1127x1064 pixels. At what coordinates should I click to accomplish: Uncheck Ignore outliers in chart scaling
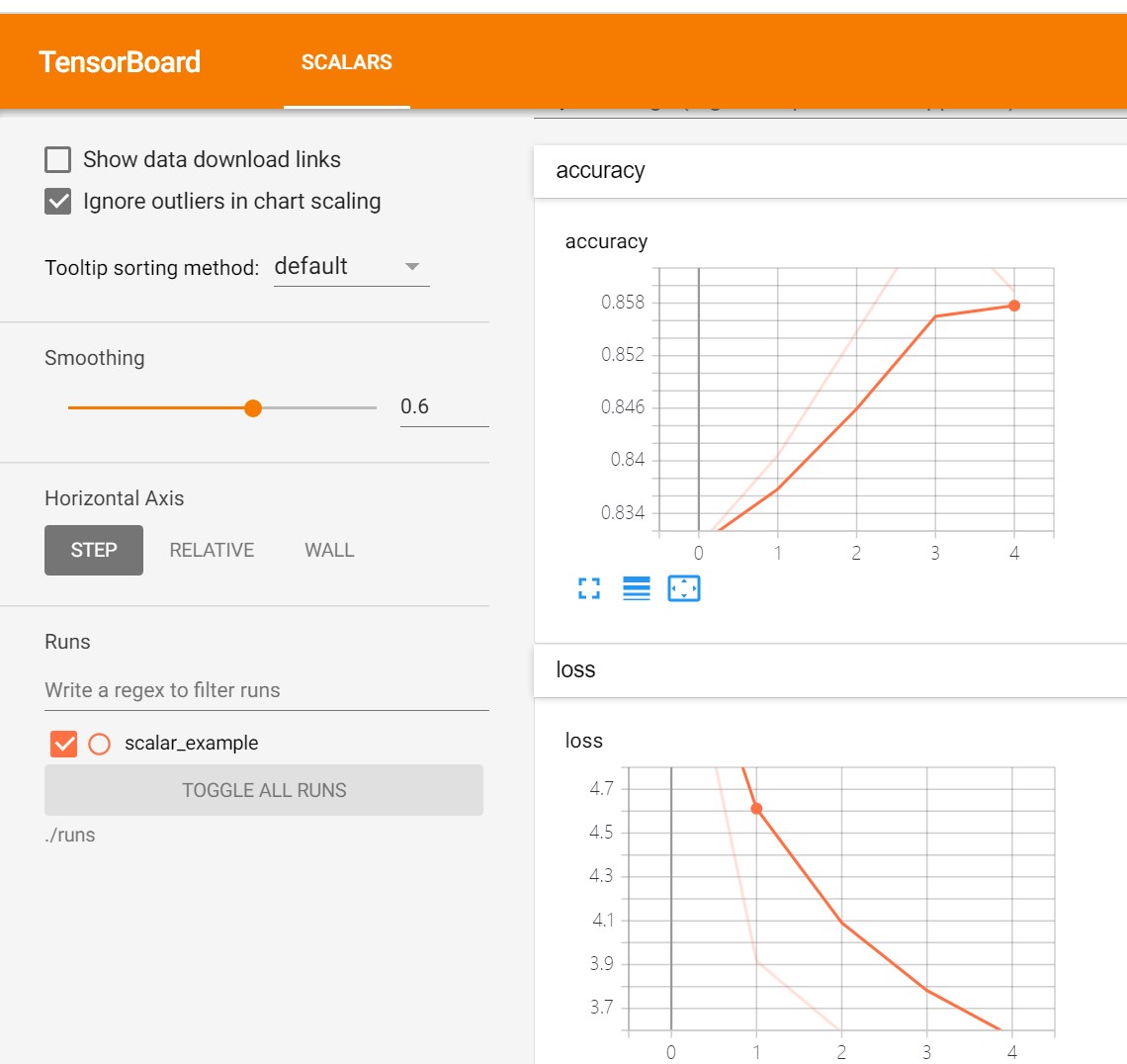click(57, 202)
